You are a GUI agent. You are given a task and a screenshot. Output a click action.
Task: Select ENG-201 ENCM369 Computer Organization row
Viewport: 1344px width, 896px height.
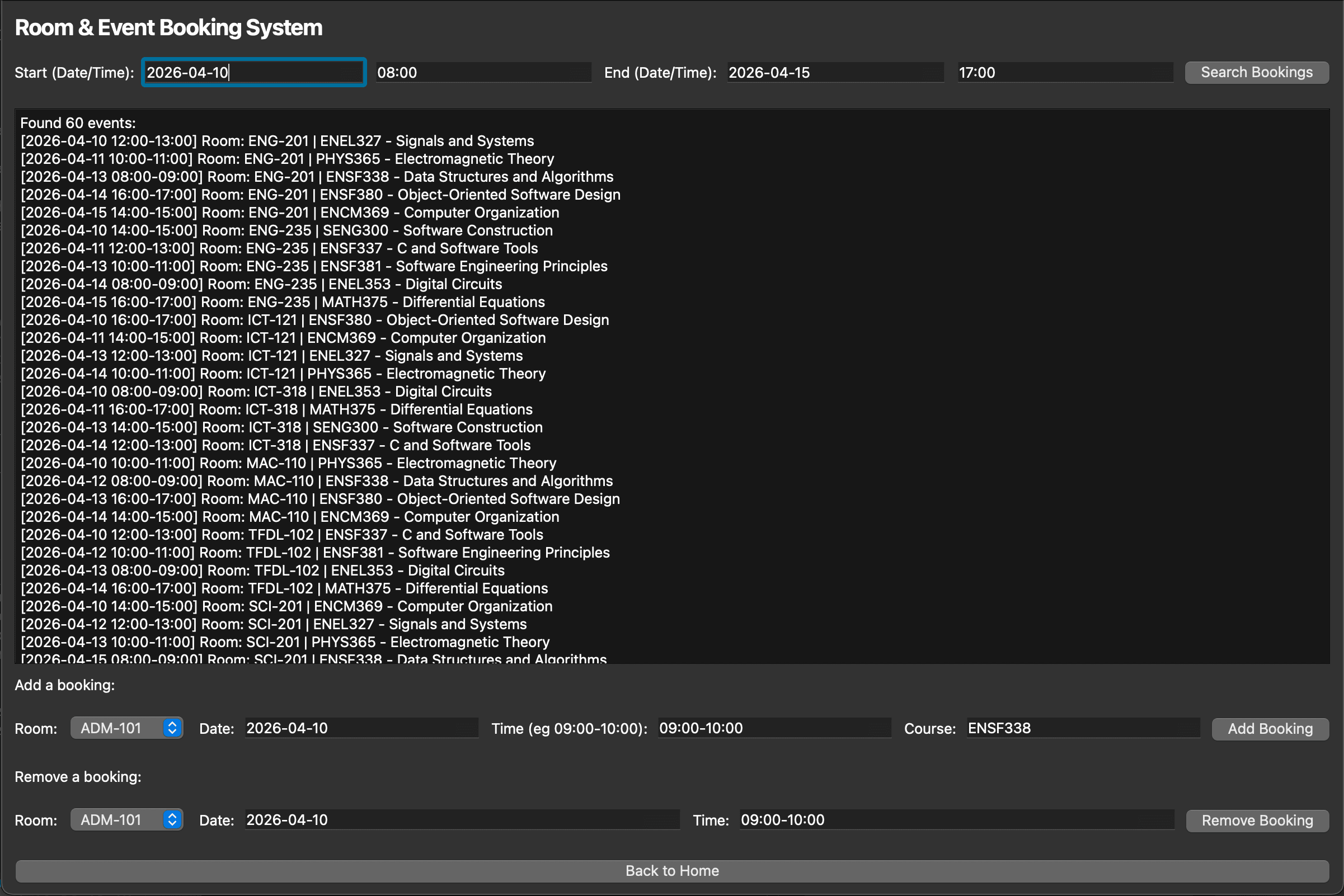click(x=290, y=213)
